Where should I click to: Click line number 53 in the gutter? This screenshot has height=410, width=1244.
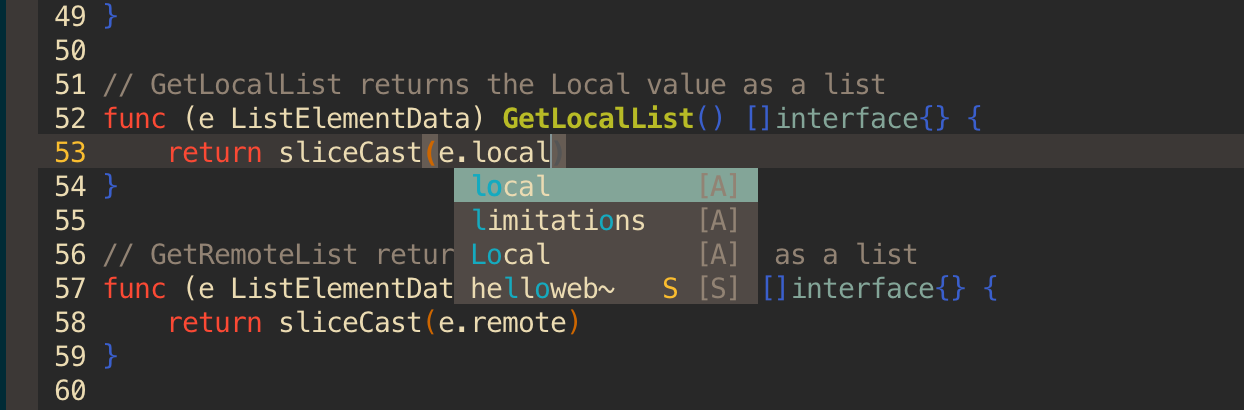[x=70, y=152]
